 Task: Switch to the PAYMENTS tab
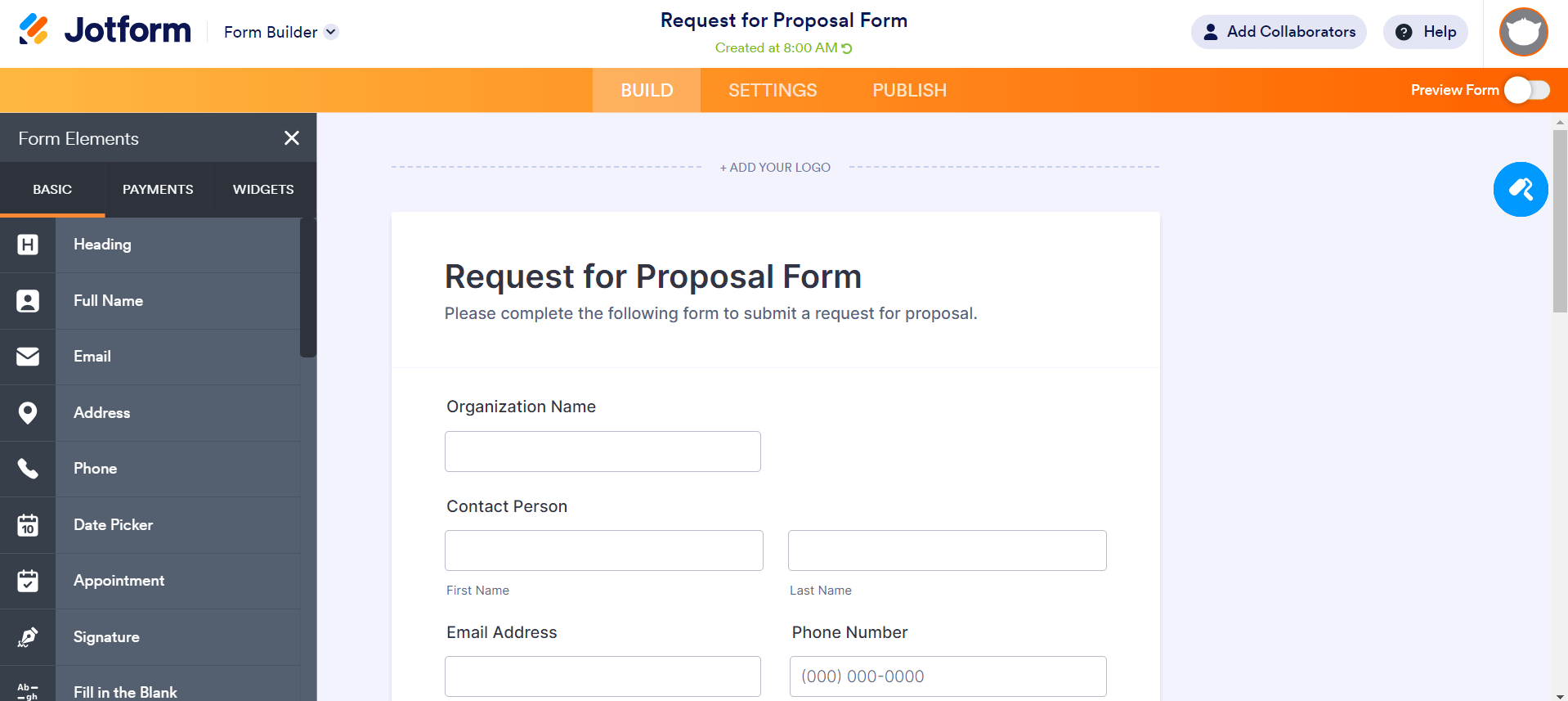[157, 189]
